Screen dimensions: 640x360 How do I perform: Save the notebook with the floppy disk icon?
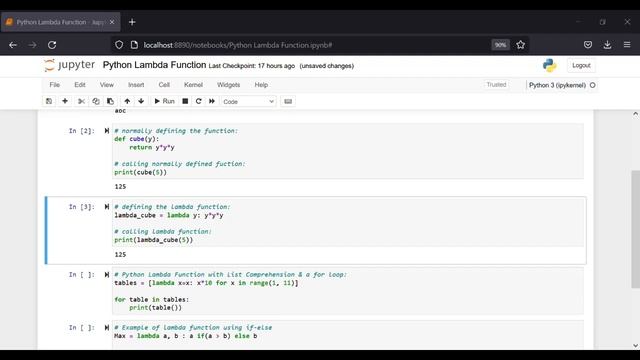49,101
